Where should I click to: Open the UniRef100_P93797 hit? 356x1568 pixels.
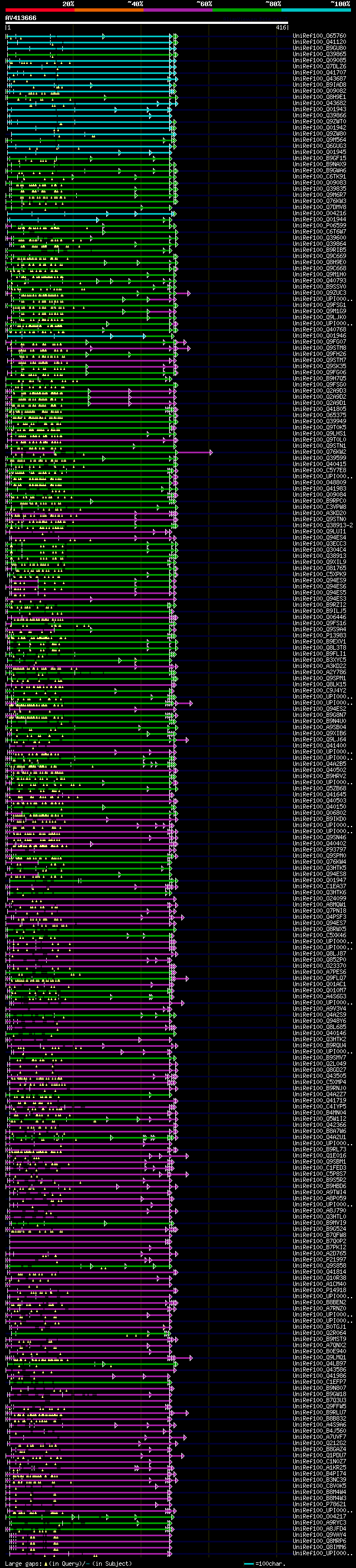[x=319, y=849]
